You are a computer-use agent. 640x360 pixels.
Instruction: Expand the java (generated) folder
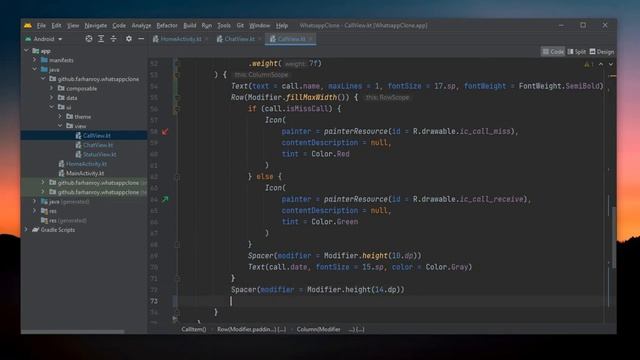click(x=35, y=202)
